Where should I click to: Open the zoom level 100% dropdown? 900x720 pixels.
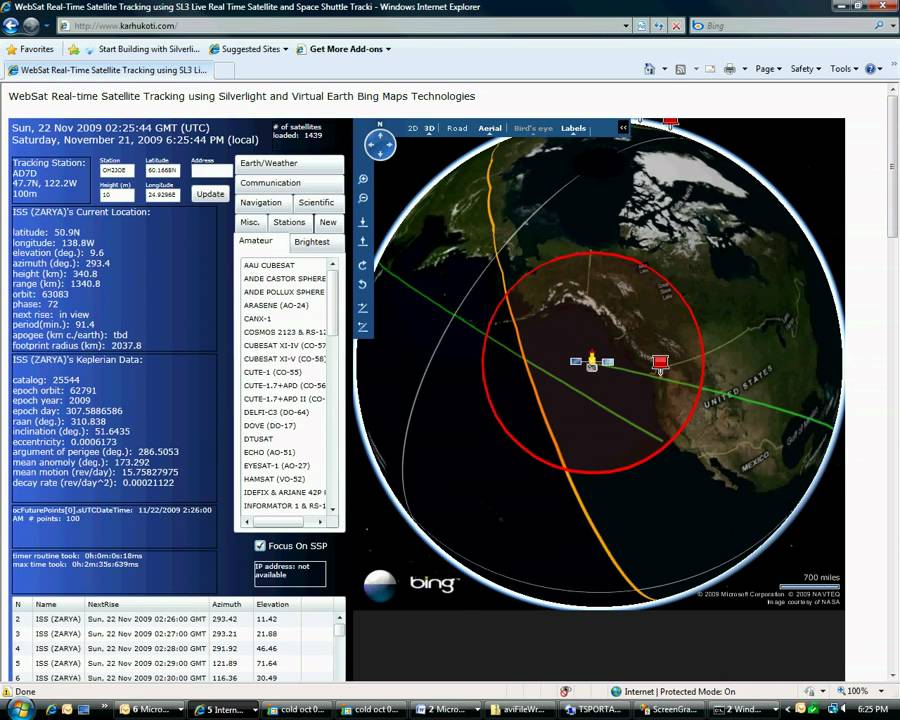pos(881,691)
